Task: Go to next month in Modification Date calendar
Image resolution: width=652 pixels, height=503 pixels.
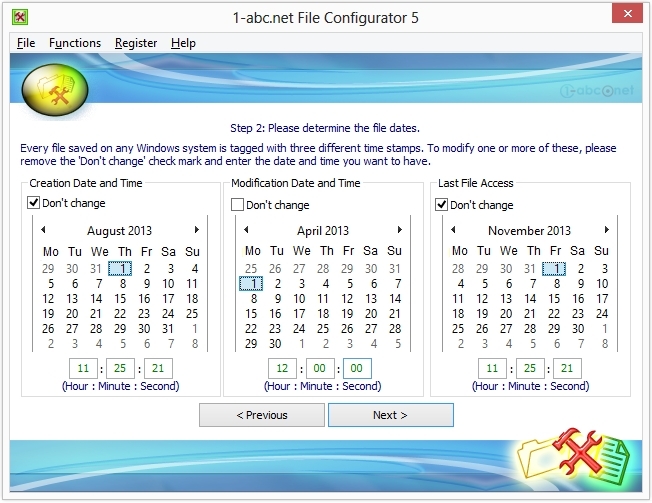Action: [x=400, y=230]
